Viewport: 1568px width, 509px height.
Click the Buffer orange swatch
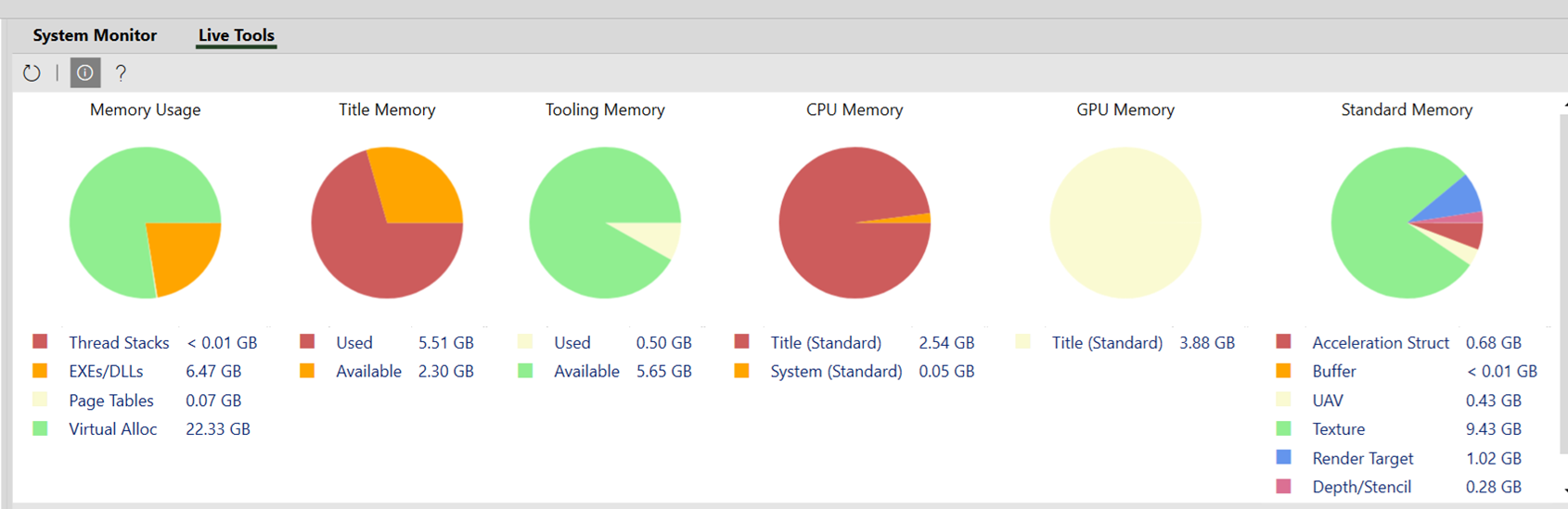pyautogui.click(x=1283, y=370)
